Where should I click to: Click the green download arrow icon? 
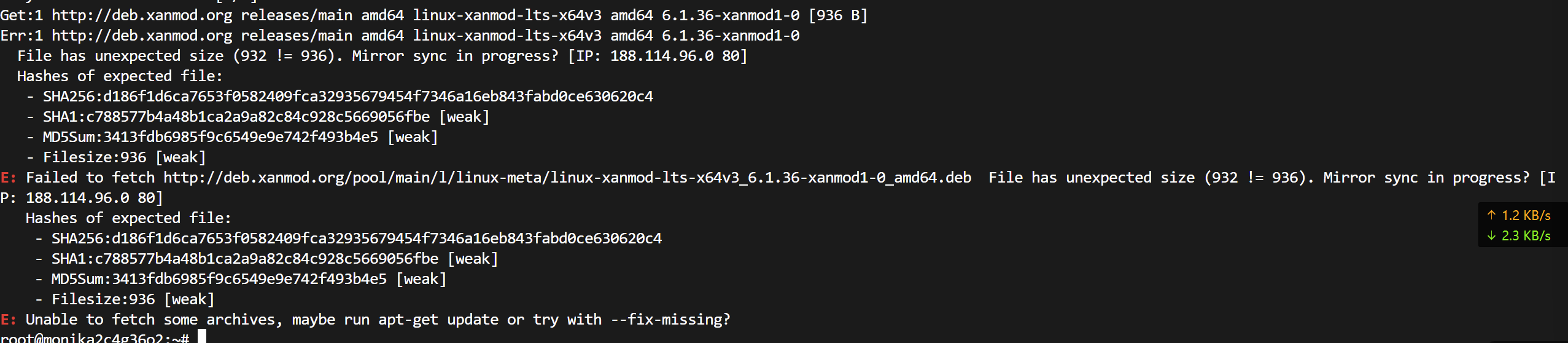tap(1491, 236)
